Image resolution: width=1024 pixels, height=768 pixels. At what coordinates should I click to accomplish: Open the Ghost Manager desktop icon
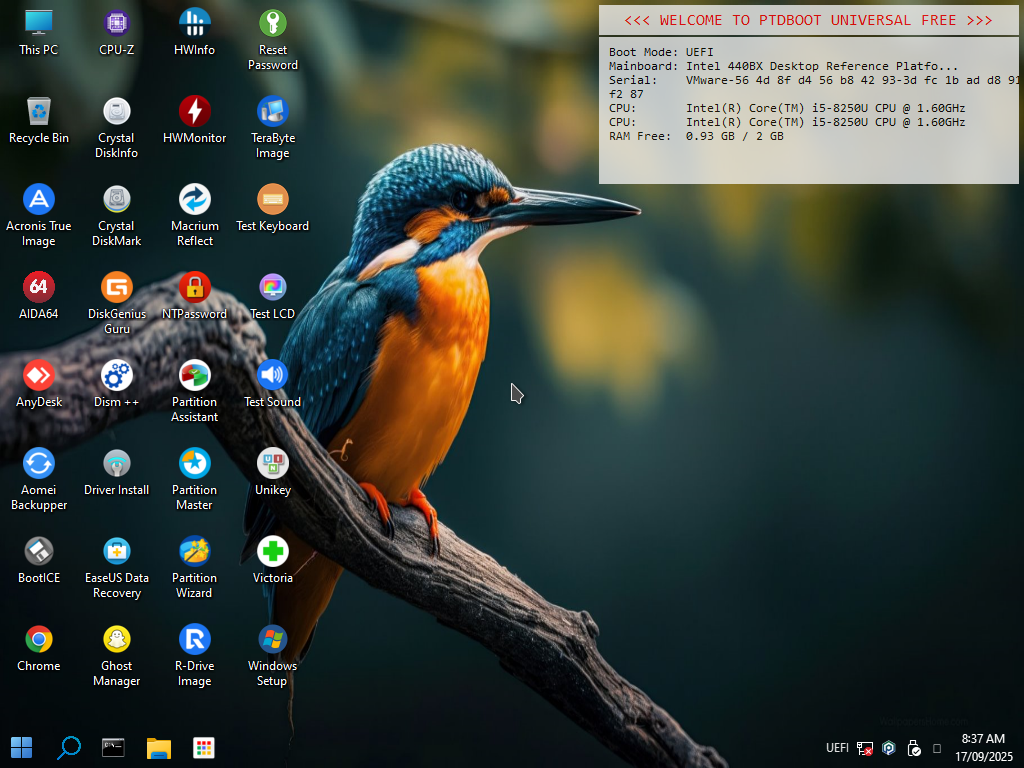click(117, 639)
